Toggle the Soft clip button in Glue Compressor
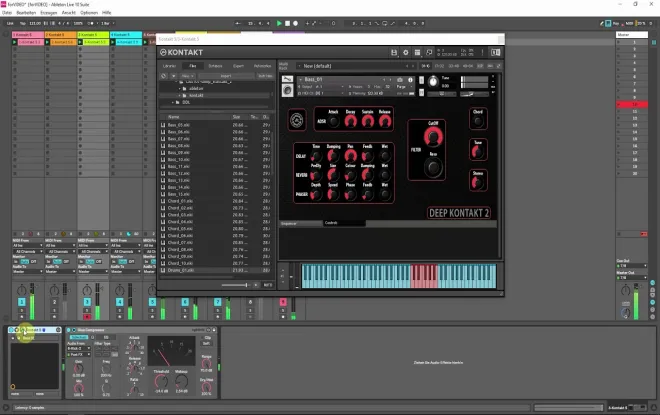The width and height of the screenshot is (660, 415). point(207,343)
